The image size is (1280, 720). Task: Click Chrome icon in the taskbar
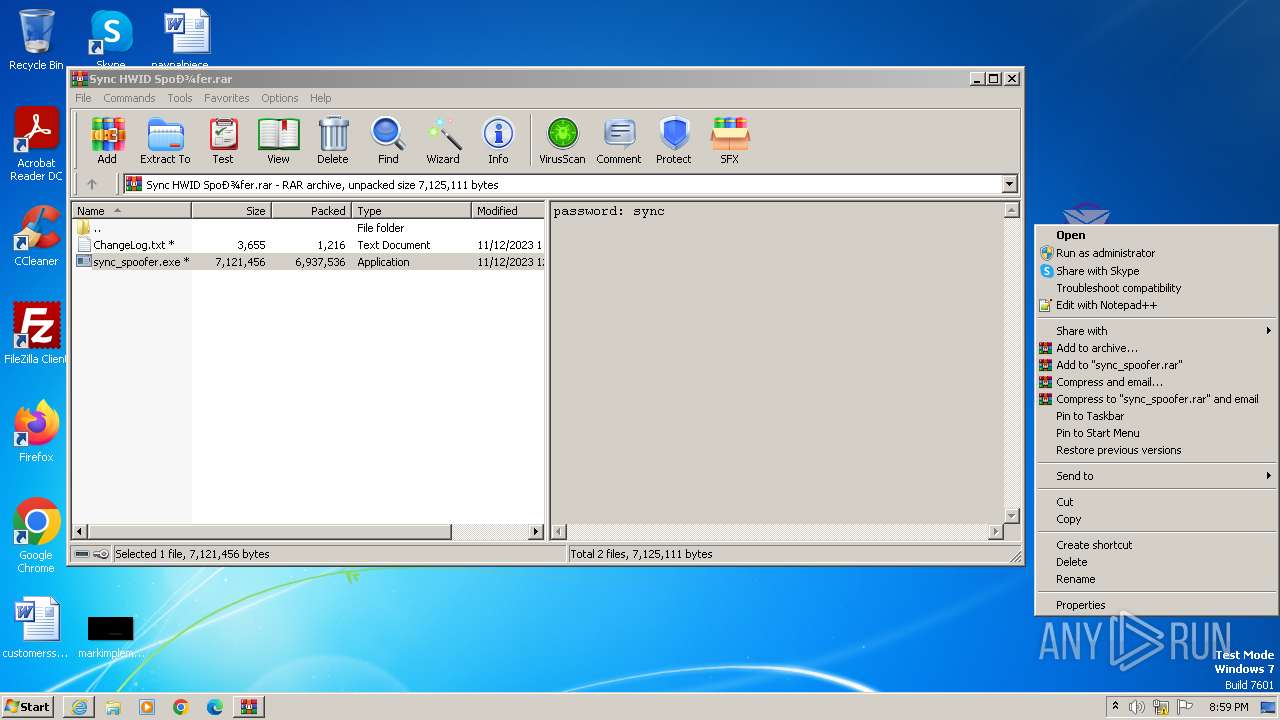[x=181, y=707]
